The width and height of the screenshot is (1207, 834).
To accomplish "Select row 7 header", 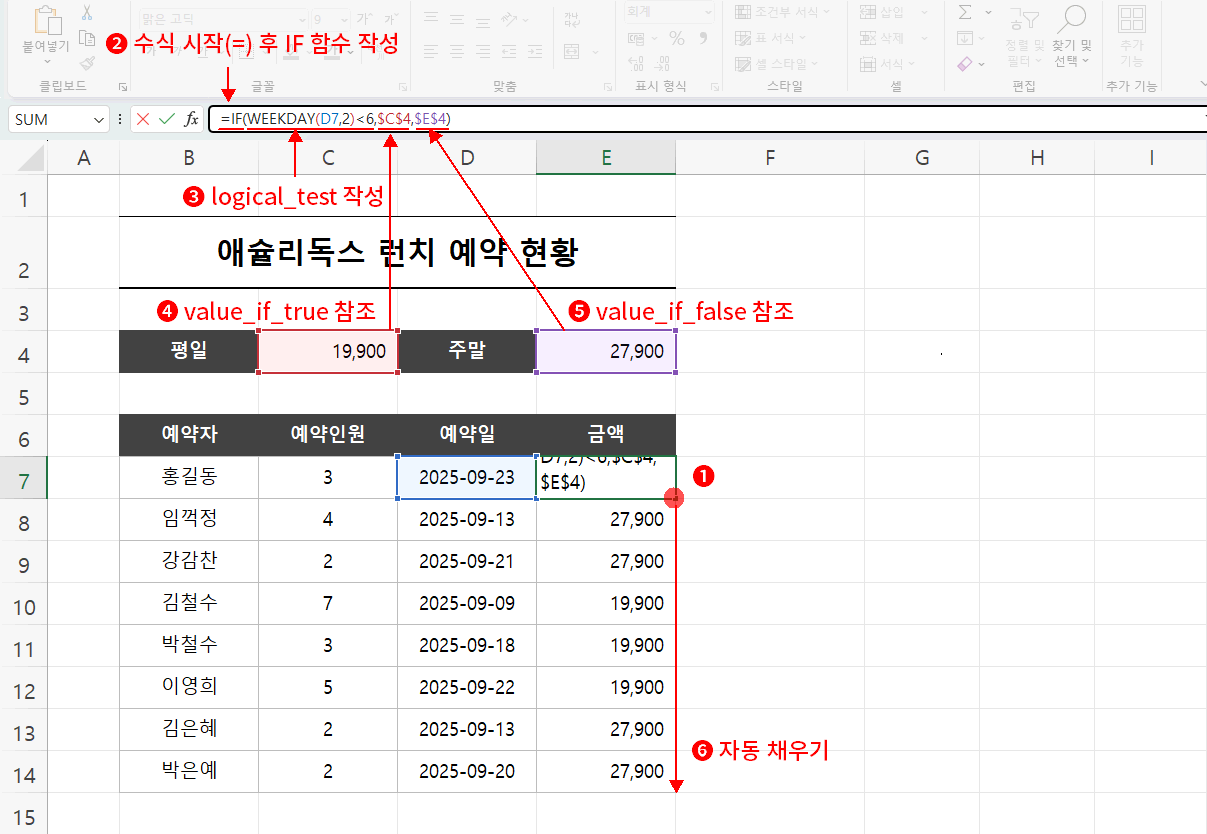I will click(x=23, y=478).
